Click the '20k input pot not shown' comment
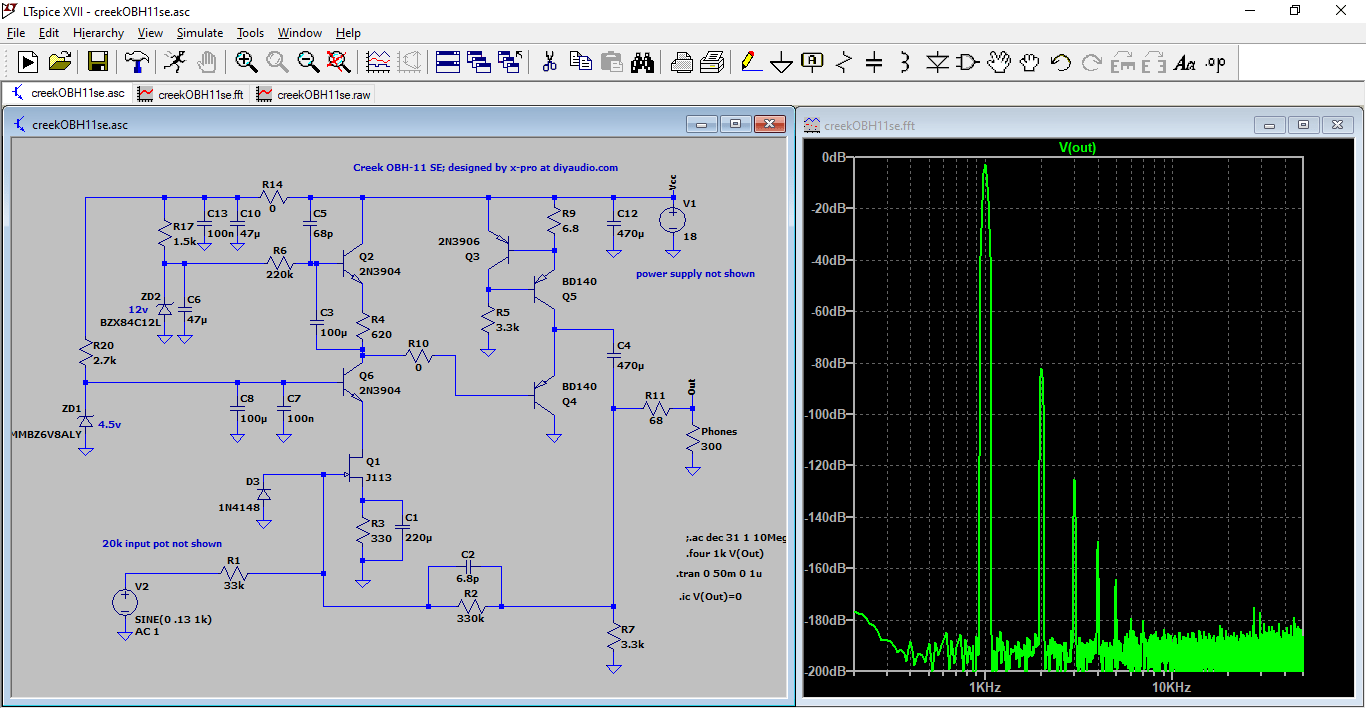 pos(162,544)
